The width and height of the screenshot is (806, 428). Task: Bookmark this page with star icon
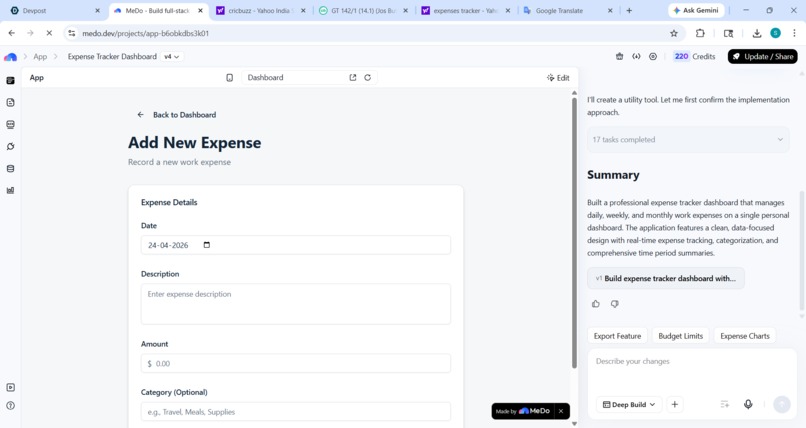click(x=674, y=33)
